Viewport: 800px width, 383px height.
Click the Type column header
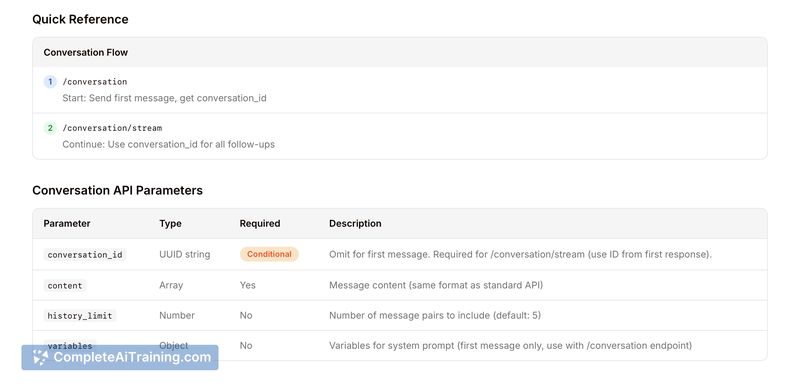tap(170, 223)
